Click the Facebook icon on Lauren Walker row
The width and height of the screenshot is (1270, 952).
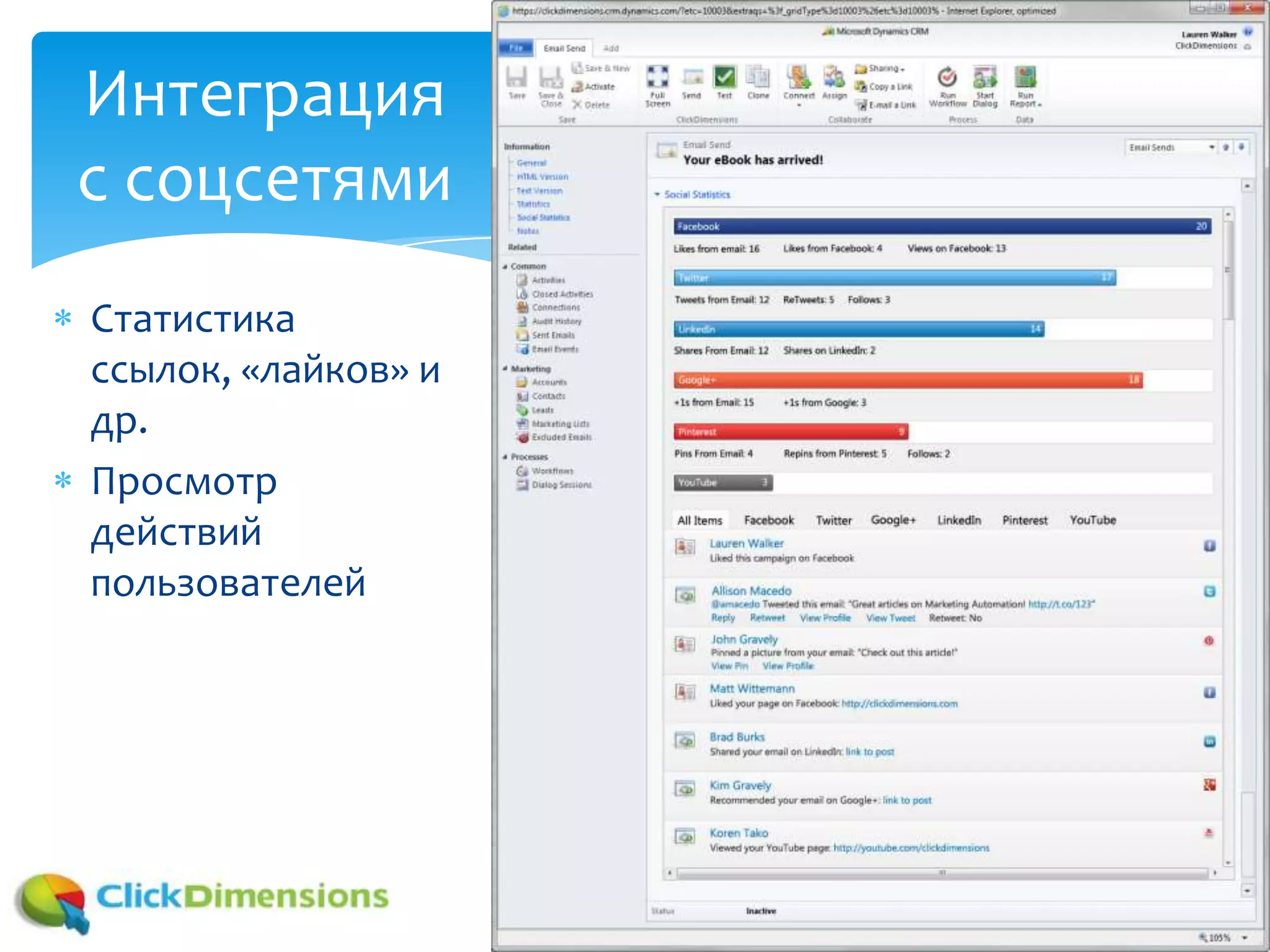[x=1209, y=545]
